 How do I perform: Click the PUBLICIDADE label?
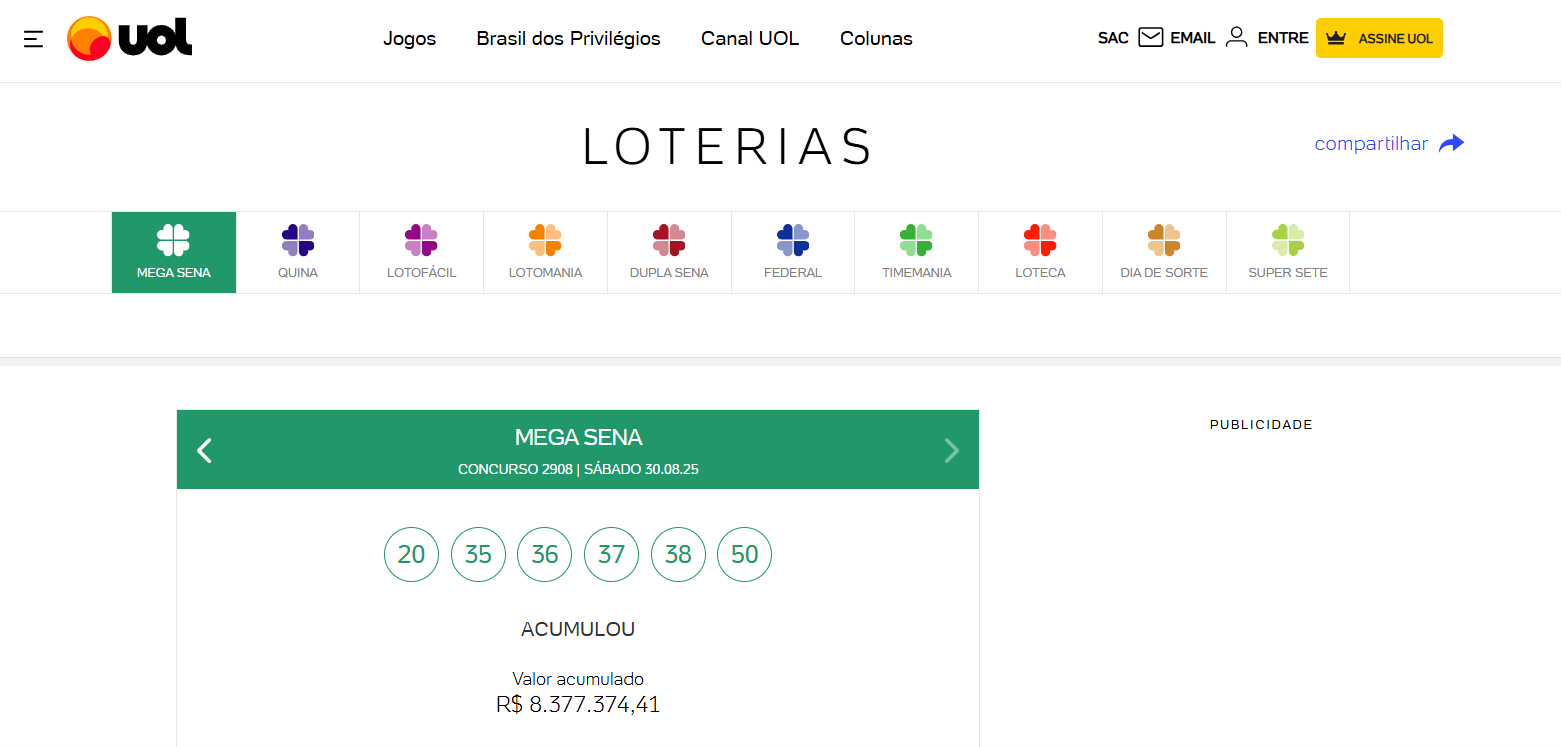point(1261,425)
